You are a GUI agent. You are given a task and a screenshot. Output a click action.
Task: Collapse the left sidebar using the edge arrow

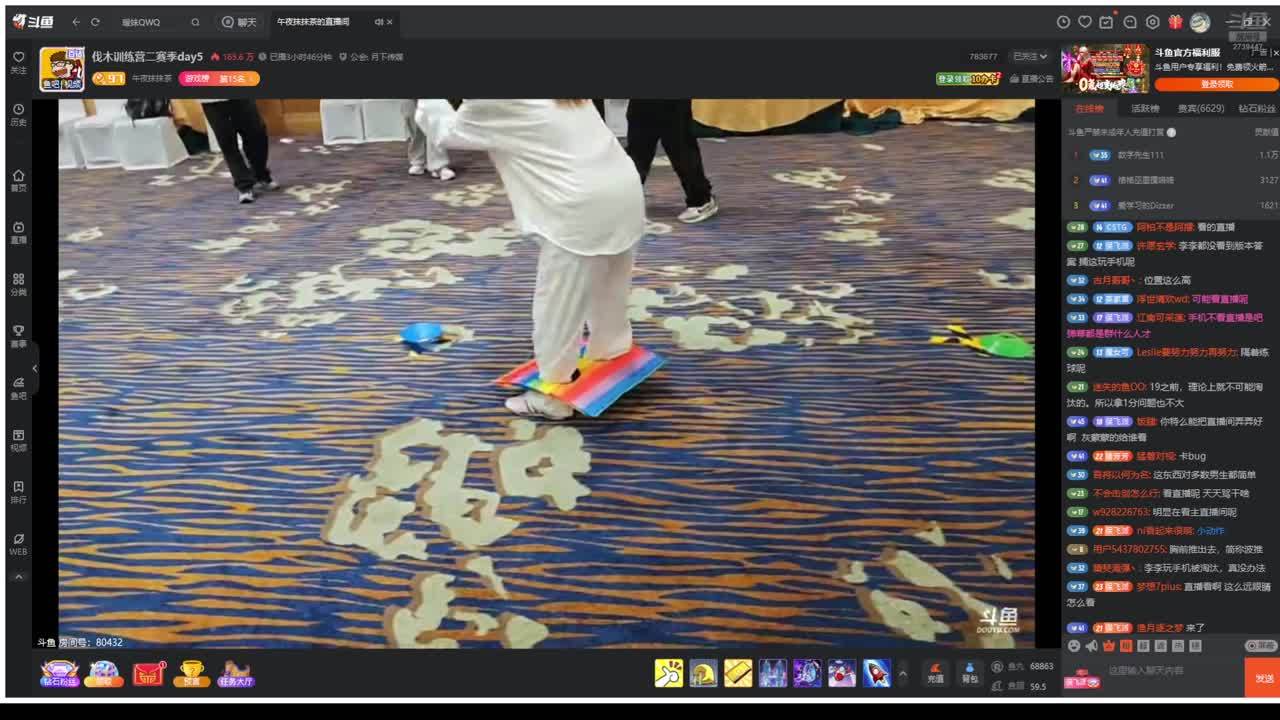(35, 368)
